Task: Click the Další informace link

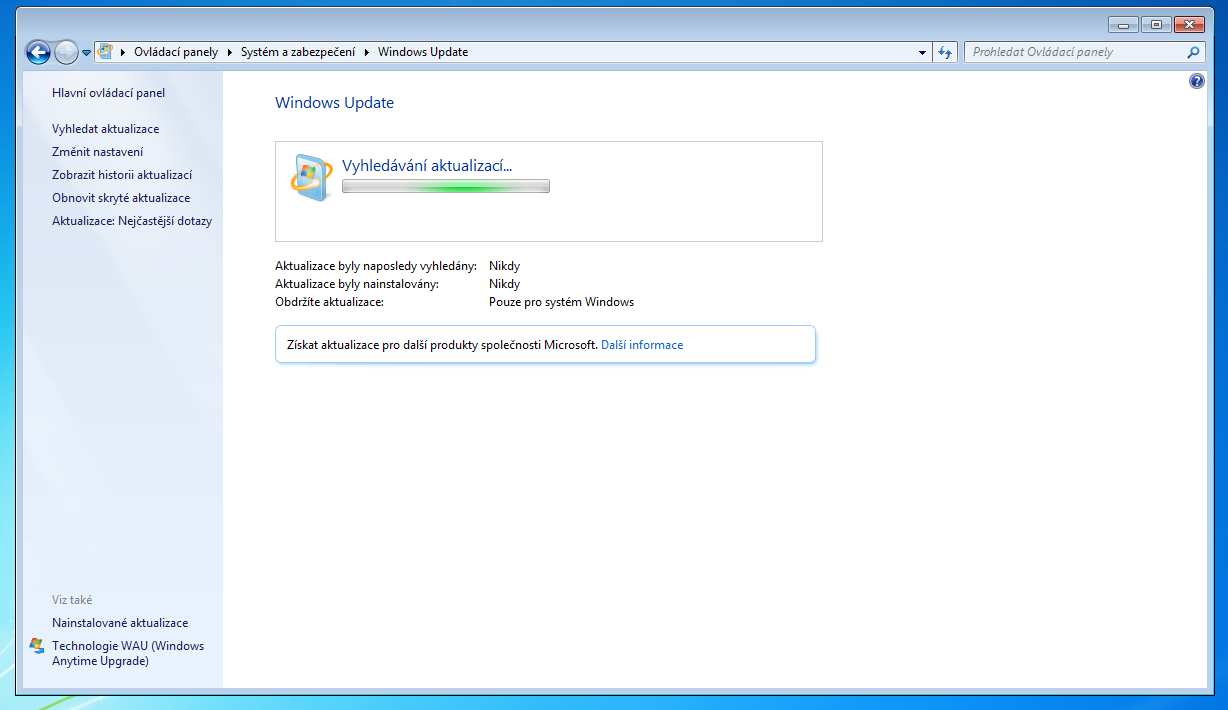Action: click(x=642, y=345)
